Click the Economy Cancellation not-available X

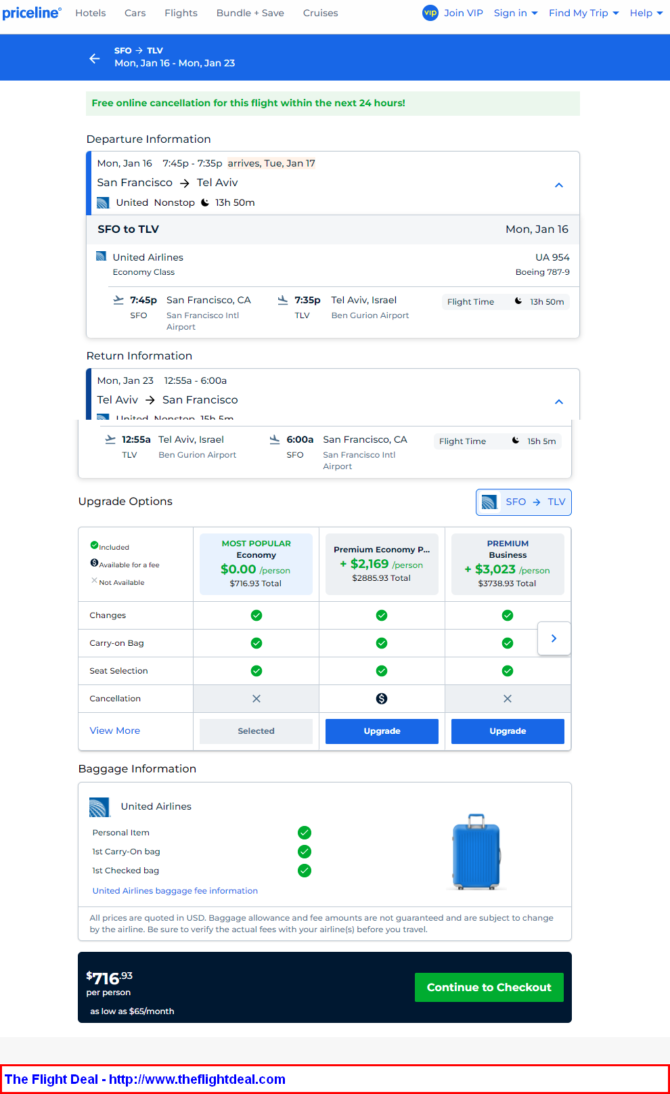[x=256, y=698]
